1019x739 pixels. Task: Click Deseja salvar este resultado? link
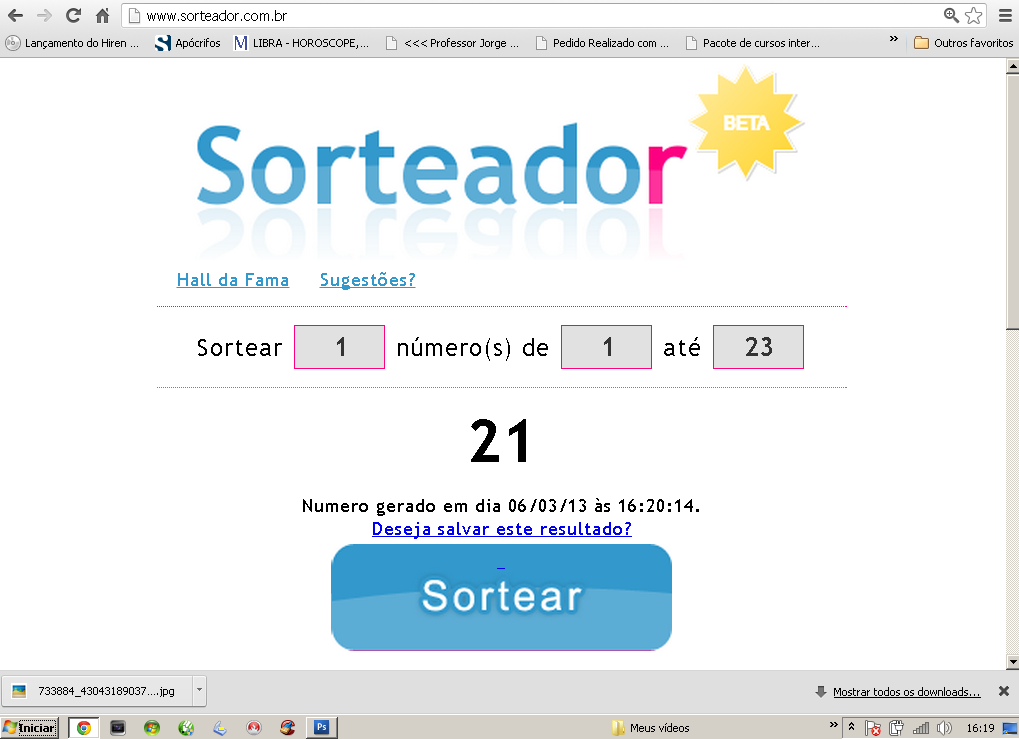tap(501, 529)
